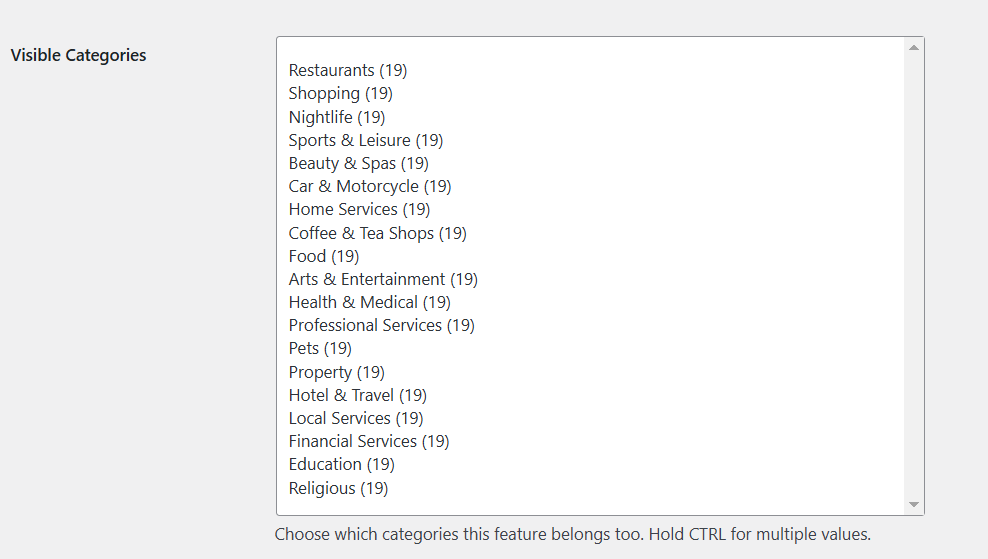Image resolution: width=988 pixels, height=559 pixels.
Task: Select the Restaurants (19) category option
Action: [x=347, y=70]
